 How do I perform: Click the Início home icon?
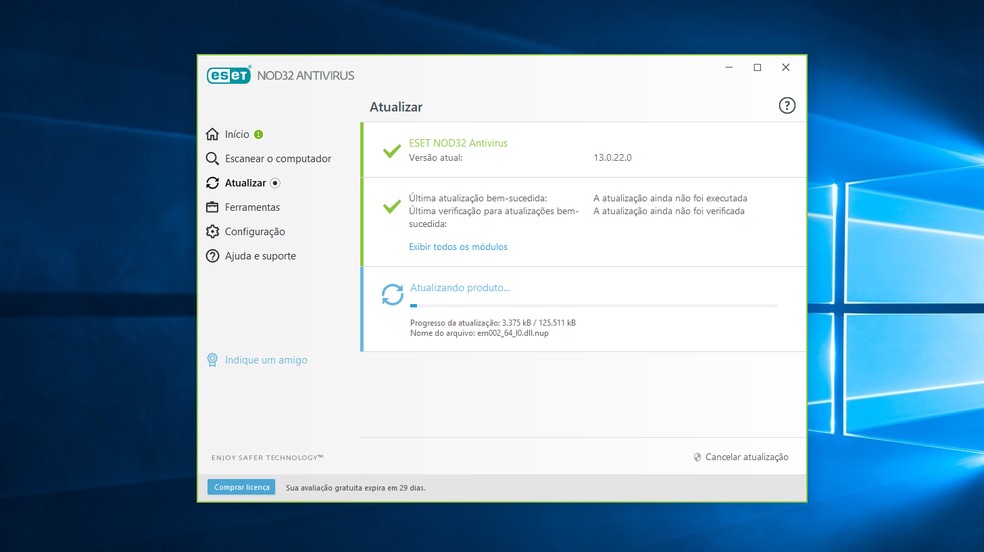click(212, 134)
